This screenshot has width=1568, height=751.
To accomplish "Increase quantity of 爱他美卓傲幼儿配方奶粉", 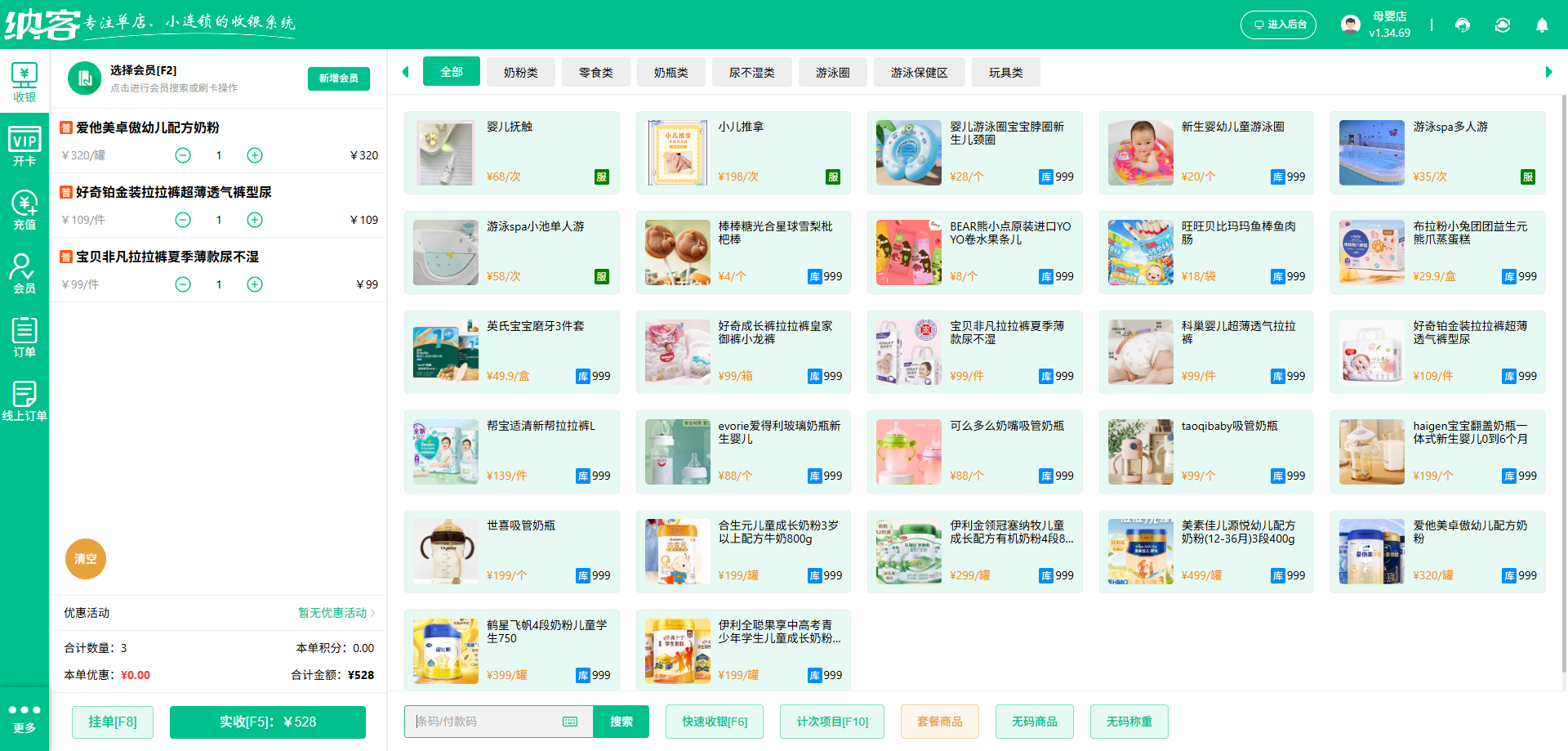I will click(255, 155).
